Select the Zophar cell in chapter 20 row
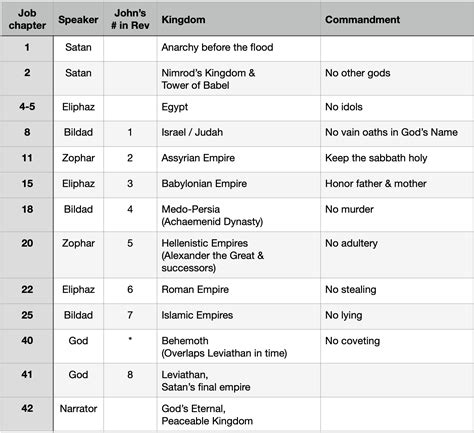 [78, 255]
